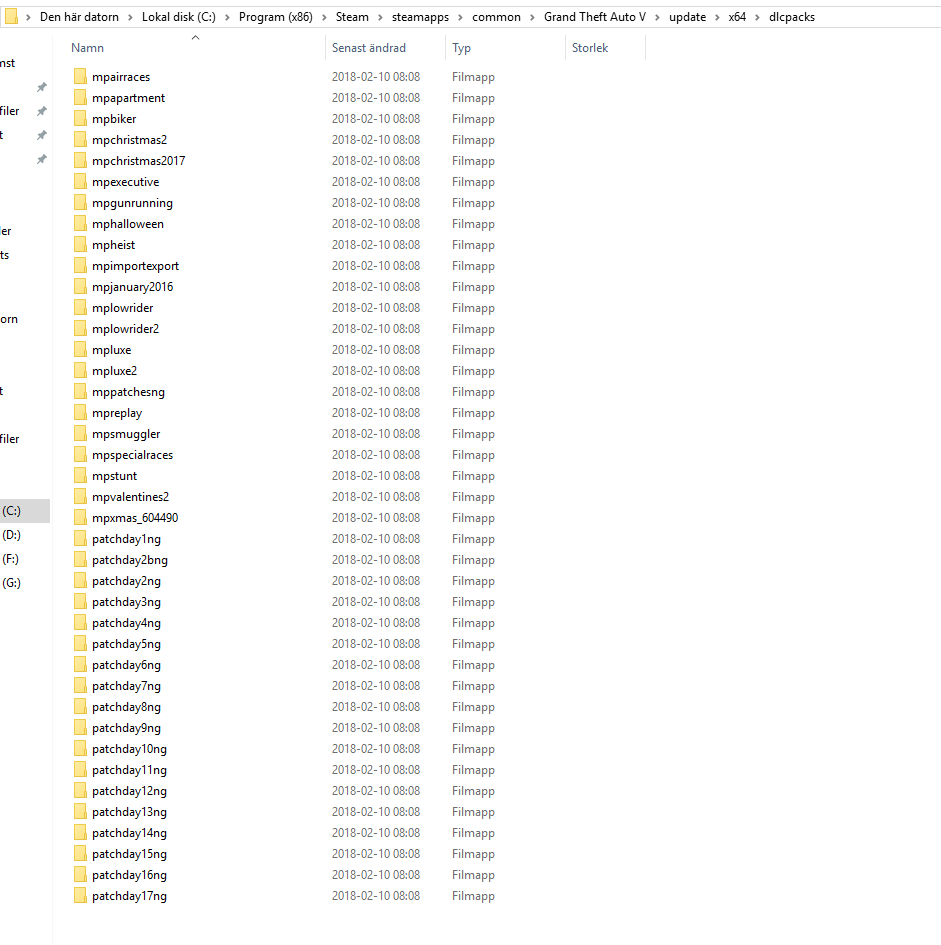941x945 pixels.
Task: Expand chevron after Grand Theft Auto V breadcrumb
Action: pyautogui.click(x=657, y=17)
